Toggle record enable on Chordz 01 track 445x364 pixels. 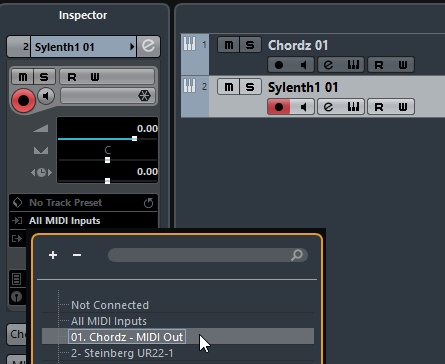pyautogui.click(x=279, y=65)
